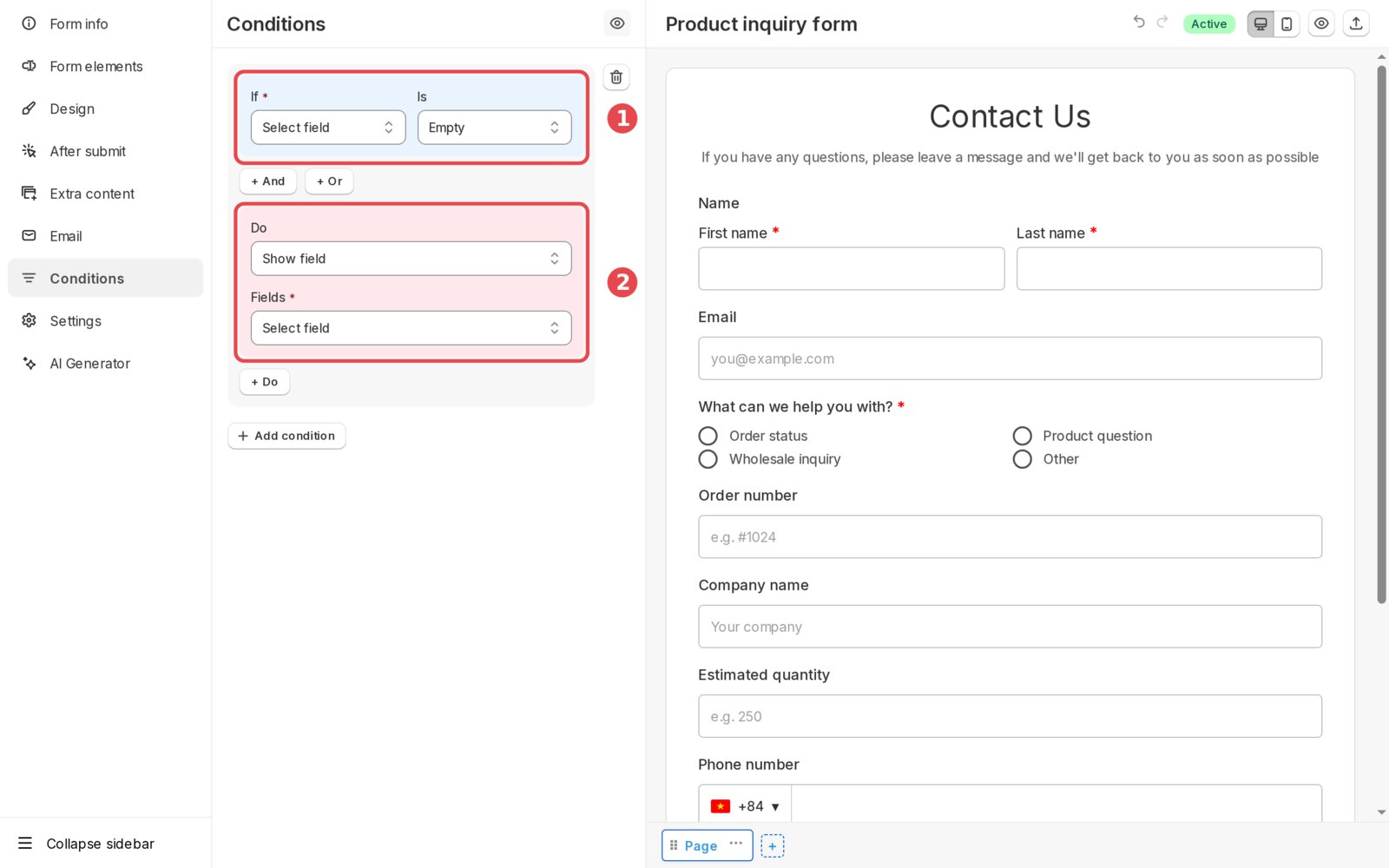Open the Do 'Show field' dropdown

(x=411, y=259)
